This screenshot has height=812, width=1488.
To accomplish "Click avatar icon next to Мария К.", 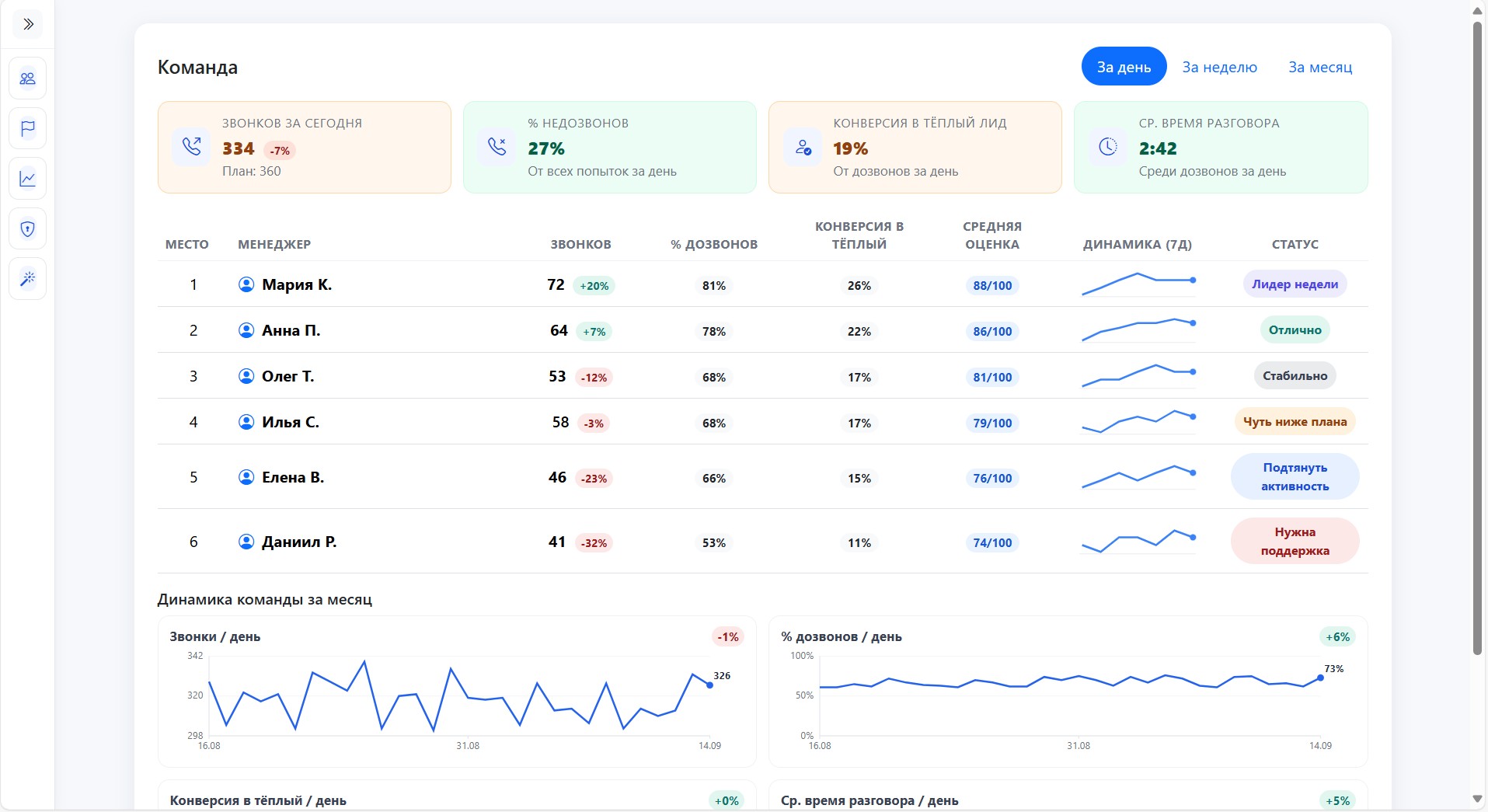I will (246, 284).
